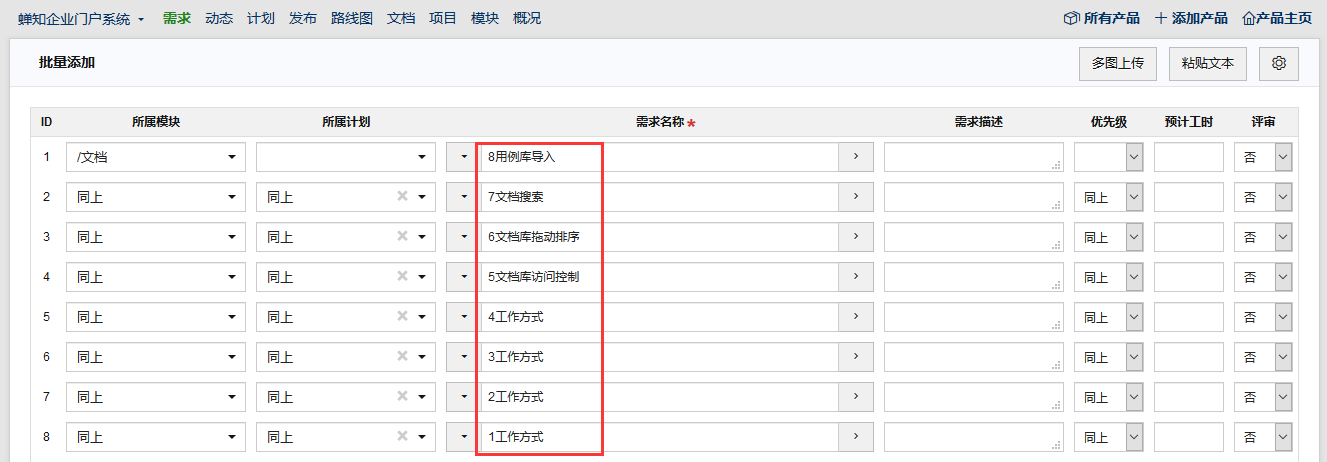Switch to the 文档 navigation tab

pyautogui.click(x=401, y=18)
